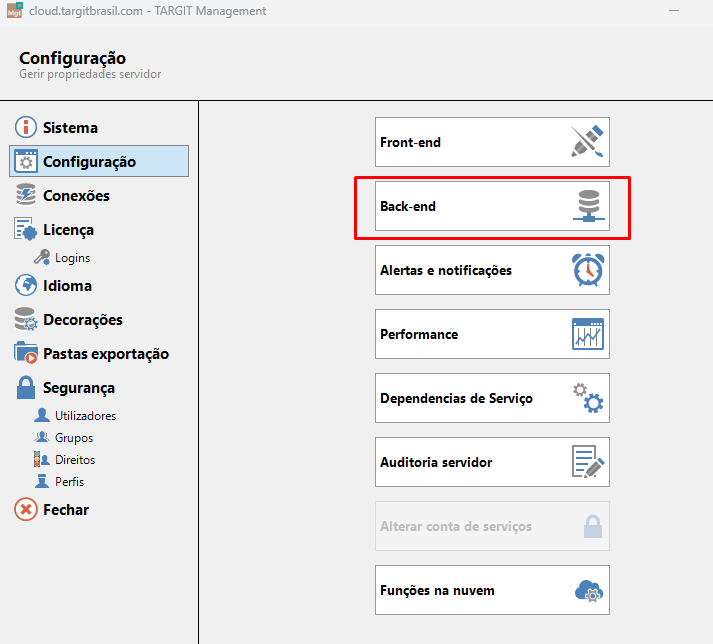Click the Auditoria servidor document pencil icon
This screenshot has width=713, height=644.
(588, 462)
